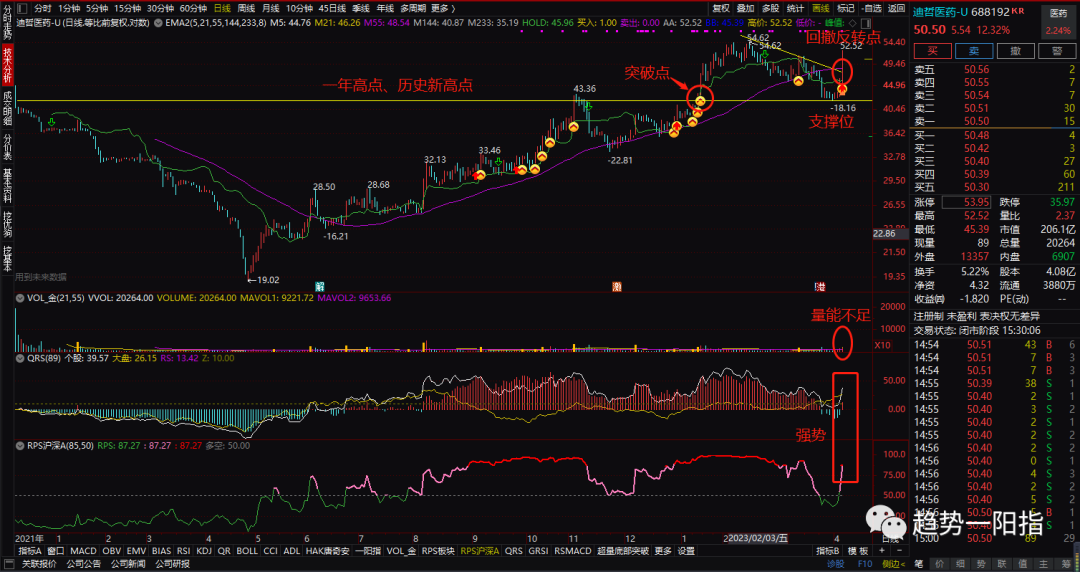Click the 激 marker on the time axis
Image resolution: width=1080 pixels, height=572 pixels.
(x=617, y=286)
